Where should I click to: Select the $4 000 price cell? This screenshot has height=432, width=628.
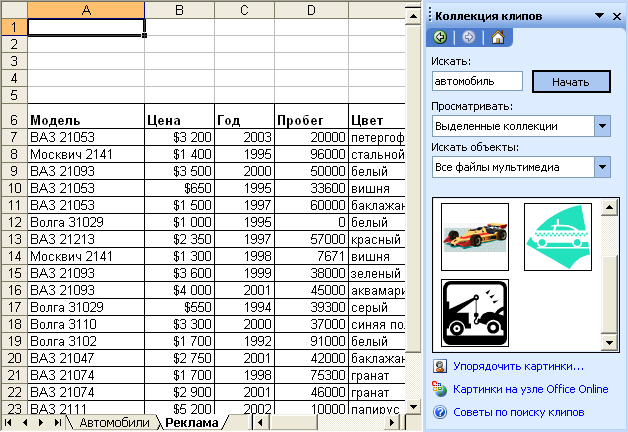[x=179, y=290]
